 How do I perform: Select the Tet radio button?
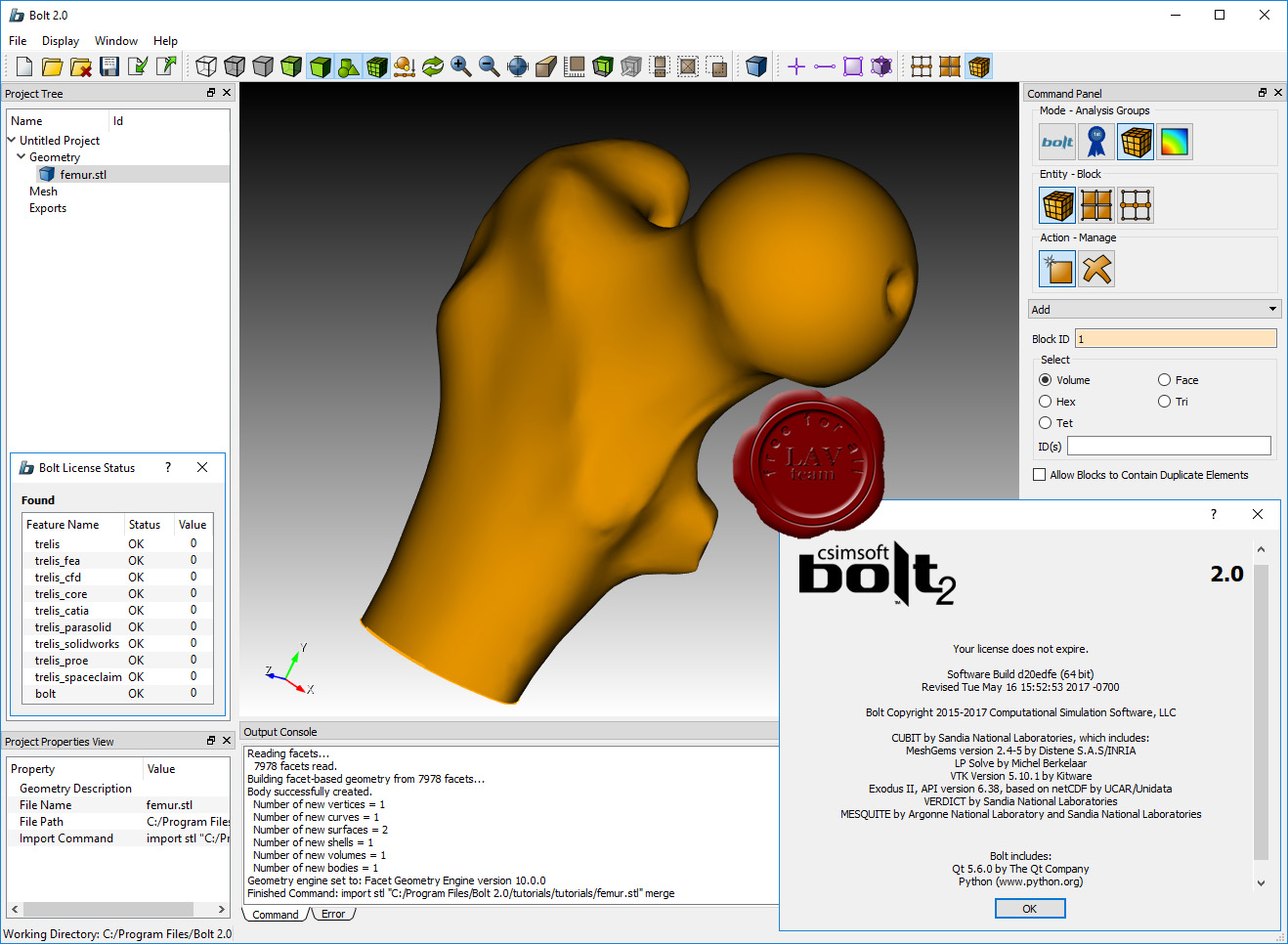coord(1046,423)
